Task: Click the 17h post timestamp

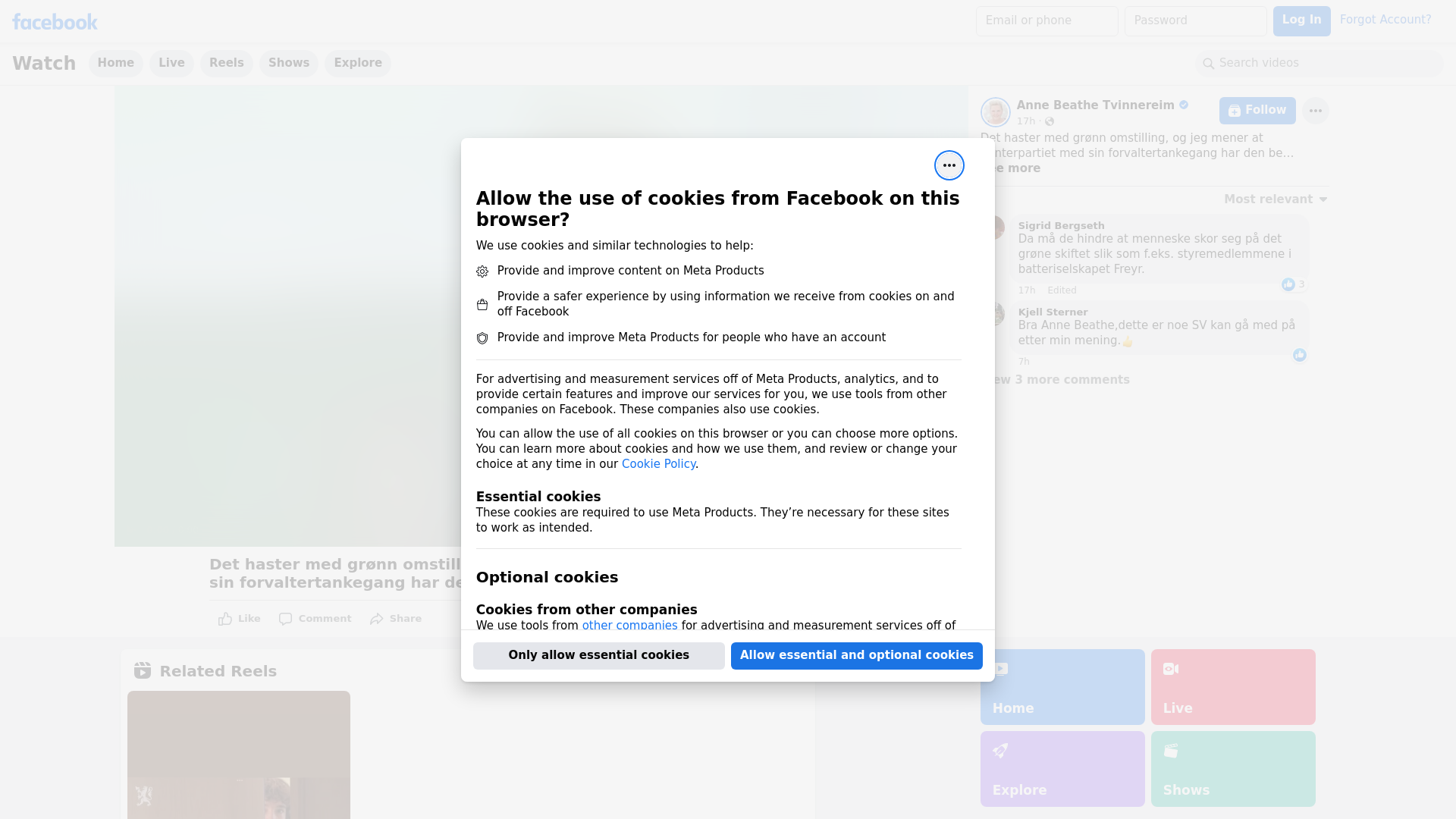Action: 1026,121
